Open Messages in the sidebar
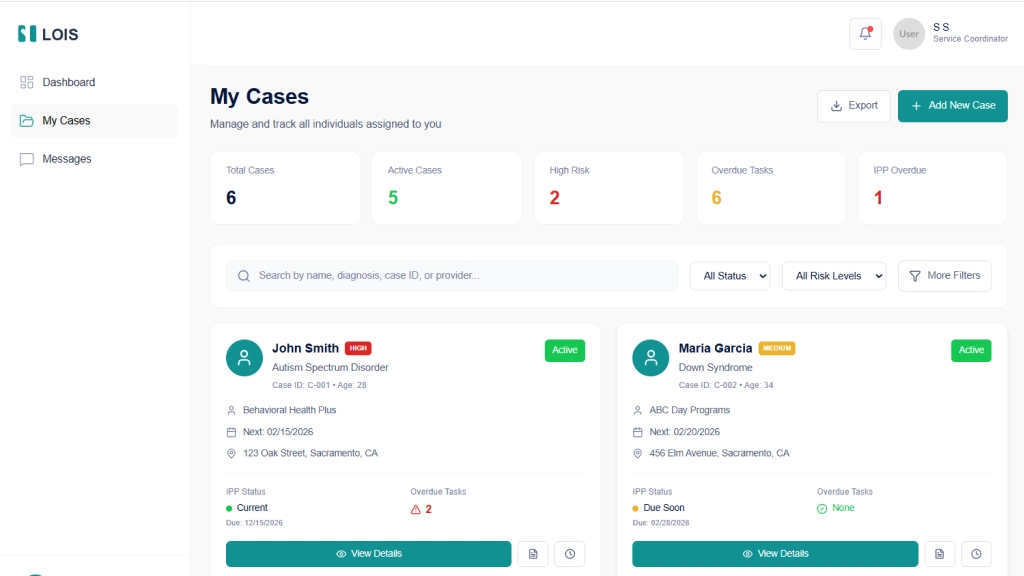The height and width of the screenshot is (576, 1024). click(x=94, y=159)
